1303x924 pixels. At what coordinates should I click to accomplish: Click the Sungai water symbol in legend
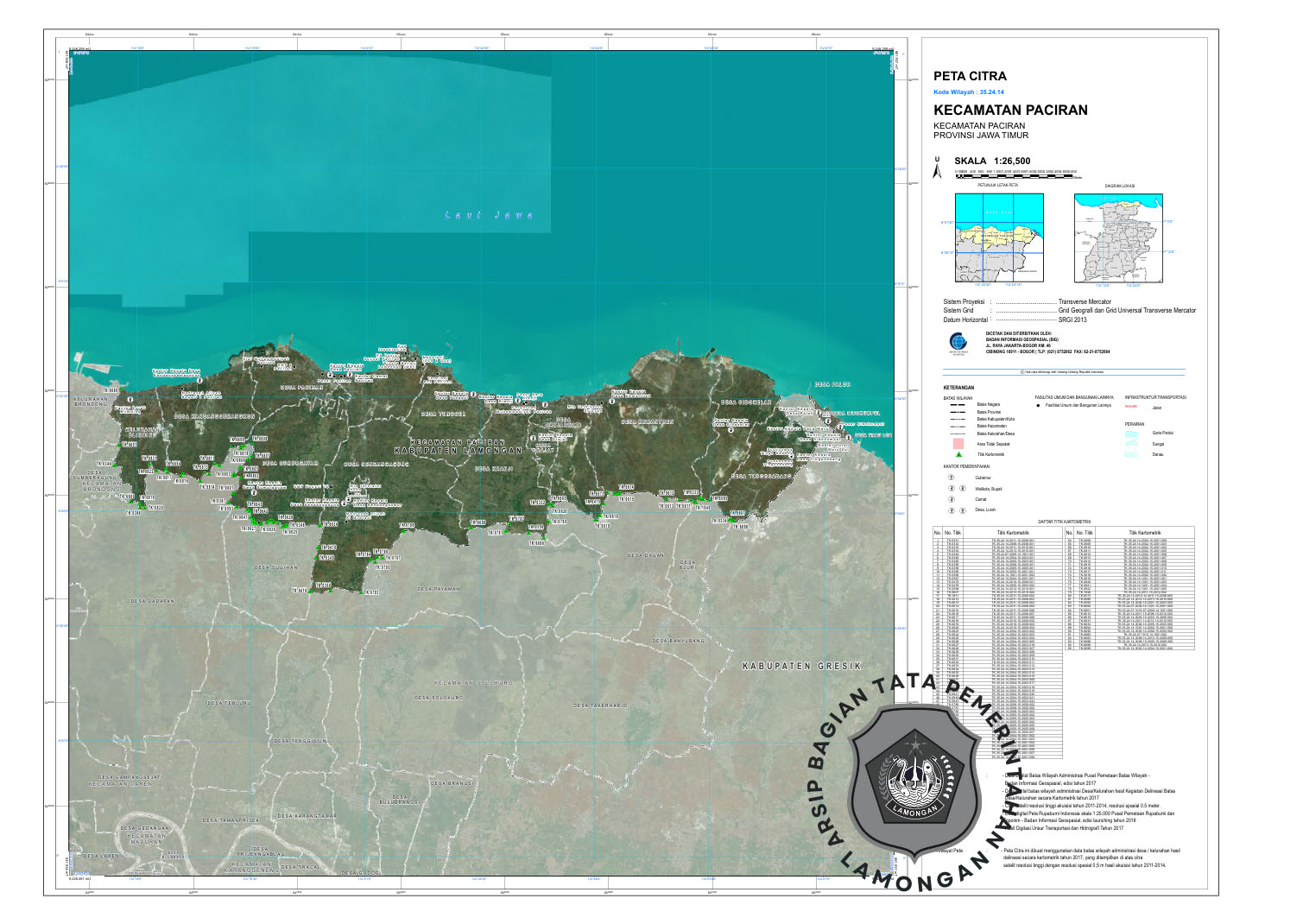click(x=1132, y=444)
